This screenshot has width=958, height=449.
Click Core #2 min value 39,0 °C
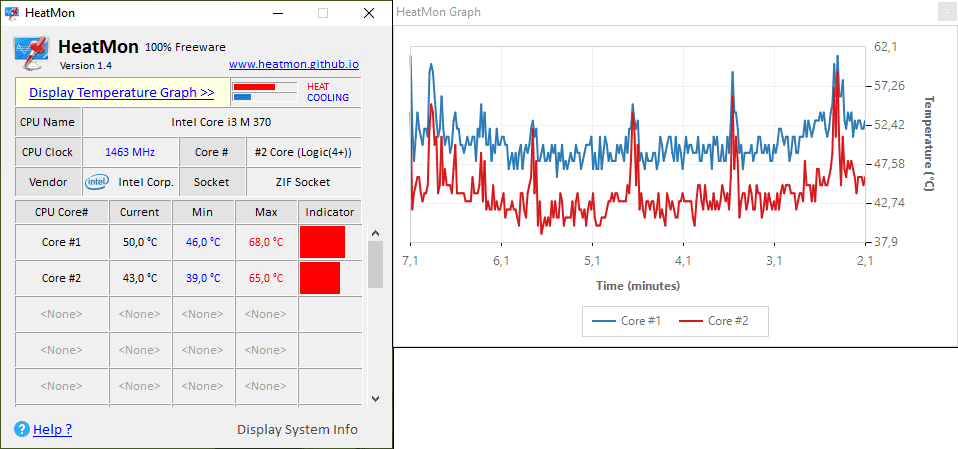(203, 278)
